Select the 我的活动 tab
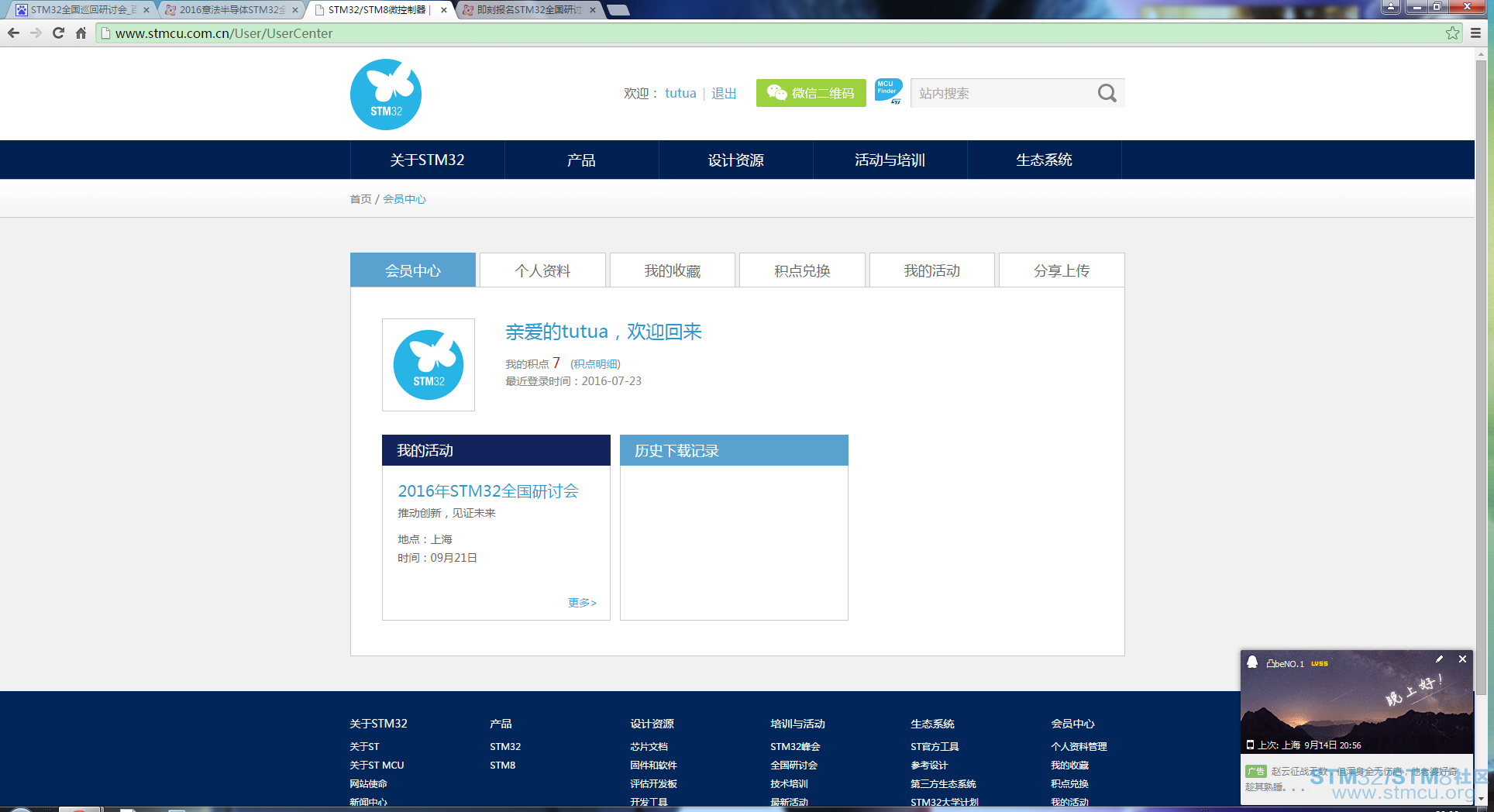This screenshot has width=1494, height=812. (932, 270)
